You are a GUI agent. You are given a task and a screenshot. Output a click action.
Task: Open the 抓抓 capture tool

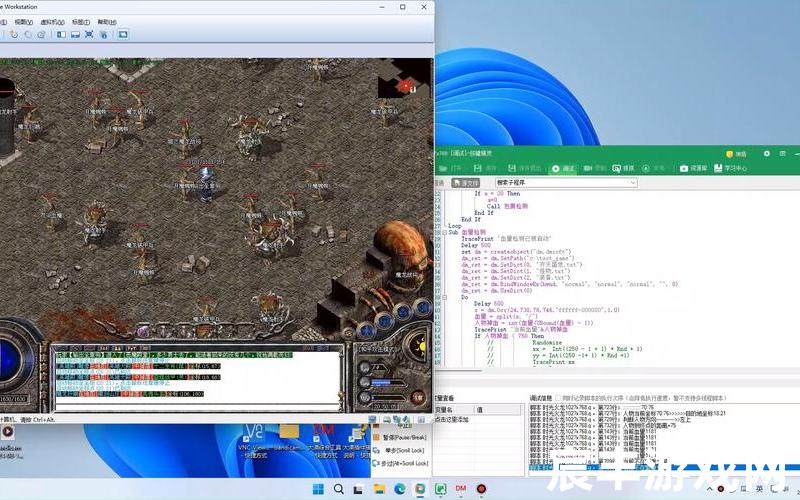point(623,168)
